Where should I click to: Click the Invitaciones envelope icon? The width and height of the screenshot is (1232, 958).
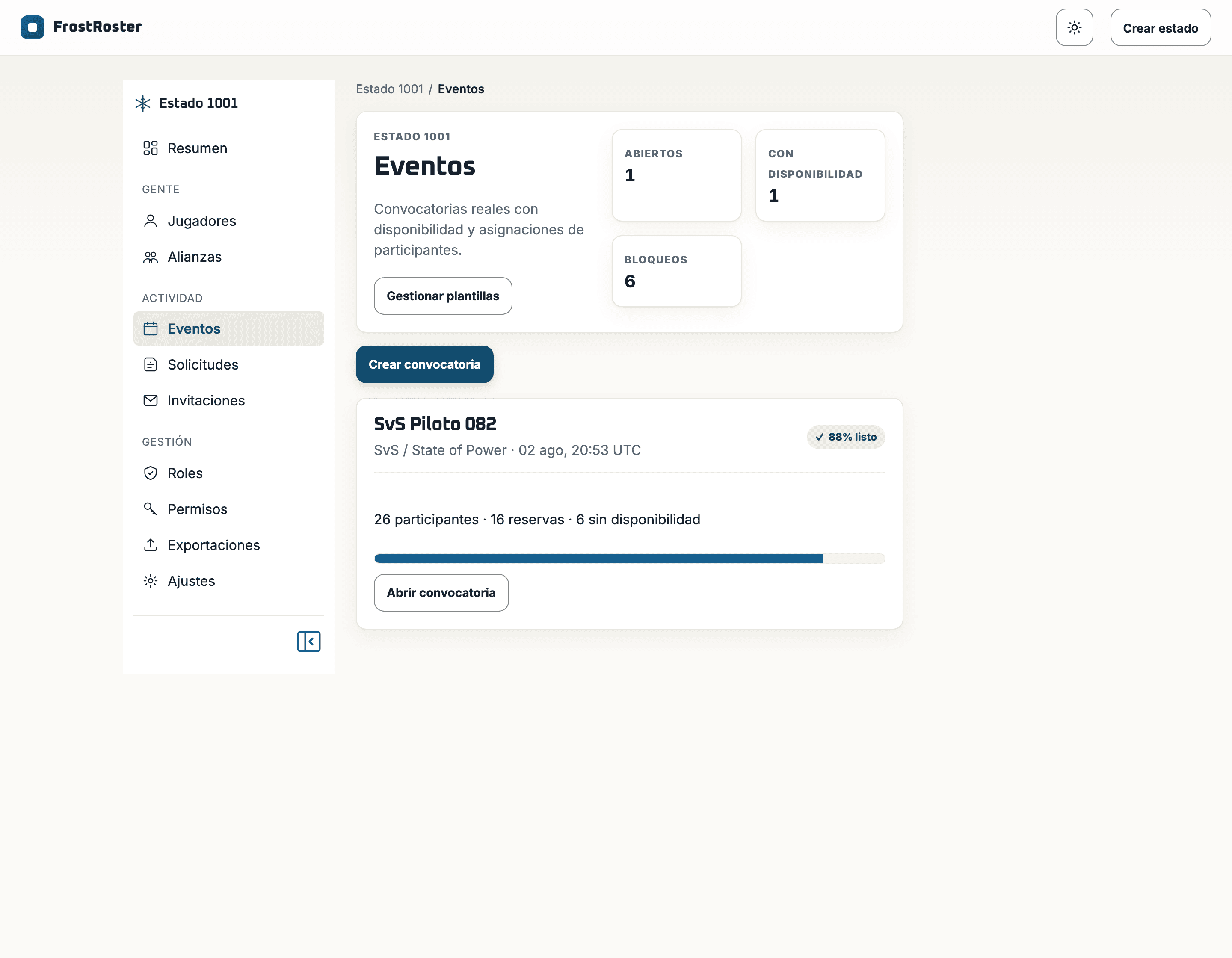(150, 400)
